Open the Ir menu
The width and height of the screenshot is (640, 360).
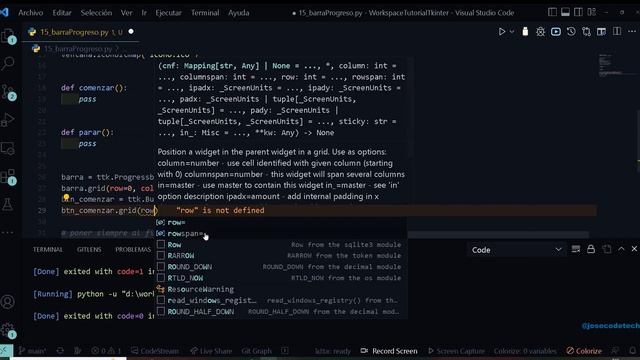pyautogui.click(x=144, y=13)
